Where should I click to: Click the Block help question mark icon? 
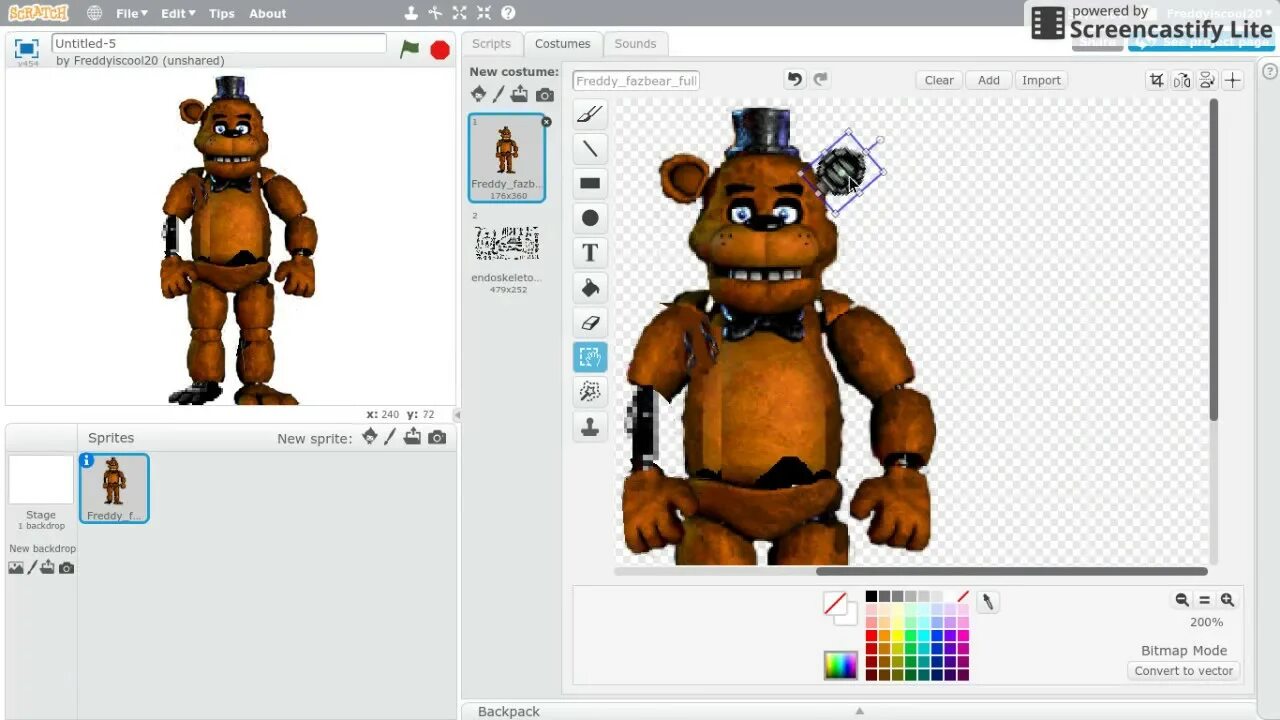pos(508,13)
